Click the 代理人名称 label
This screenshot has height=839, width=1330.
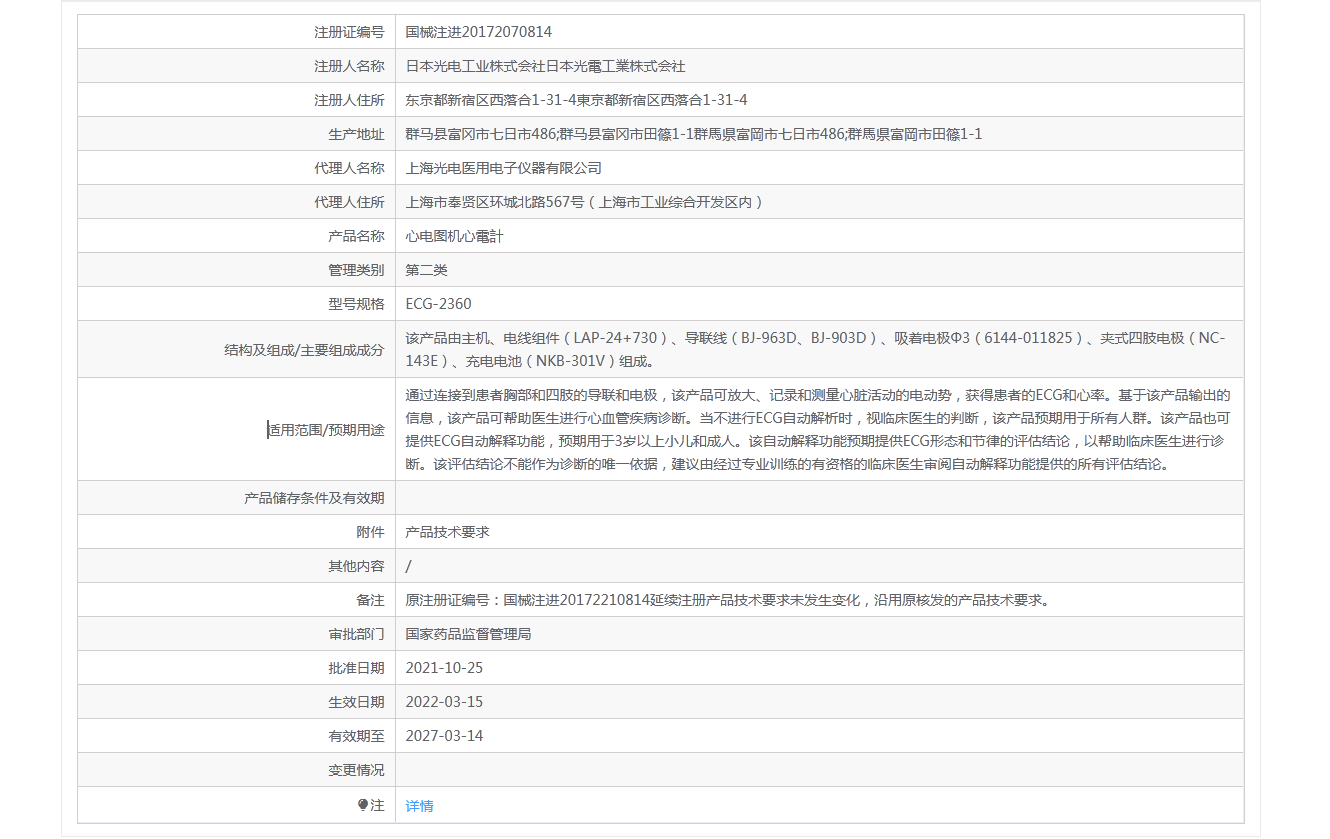(x=349, y=168)
